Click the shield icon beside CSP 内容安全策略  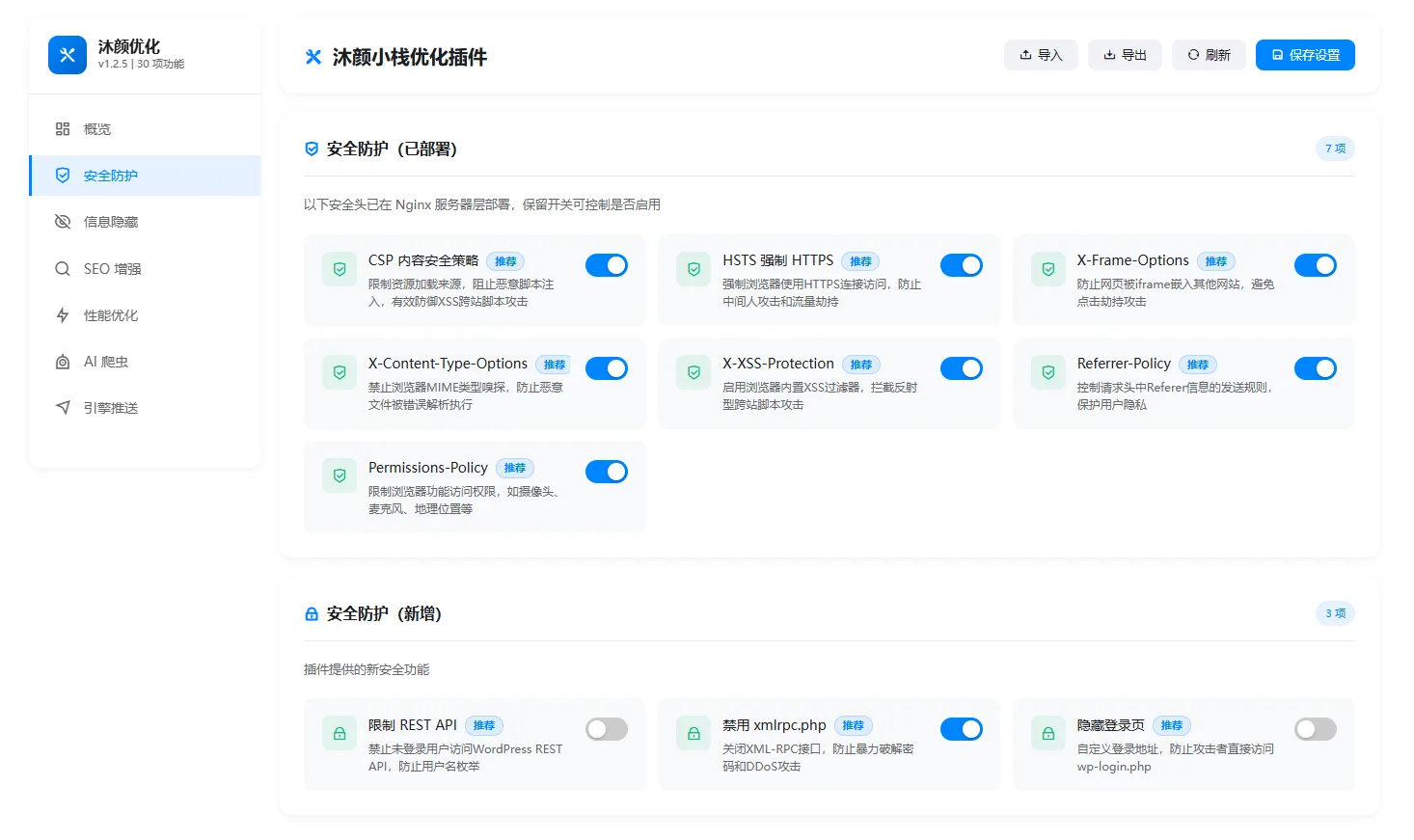click(340, 270)
